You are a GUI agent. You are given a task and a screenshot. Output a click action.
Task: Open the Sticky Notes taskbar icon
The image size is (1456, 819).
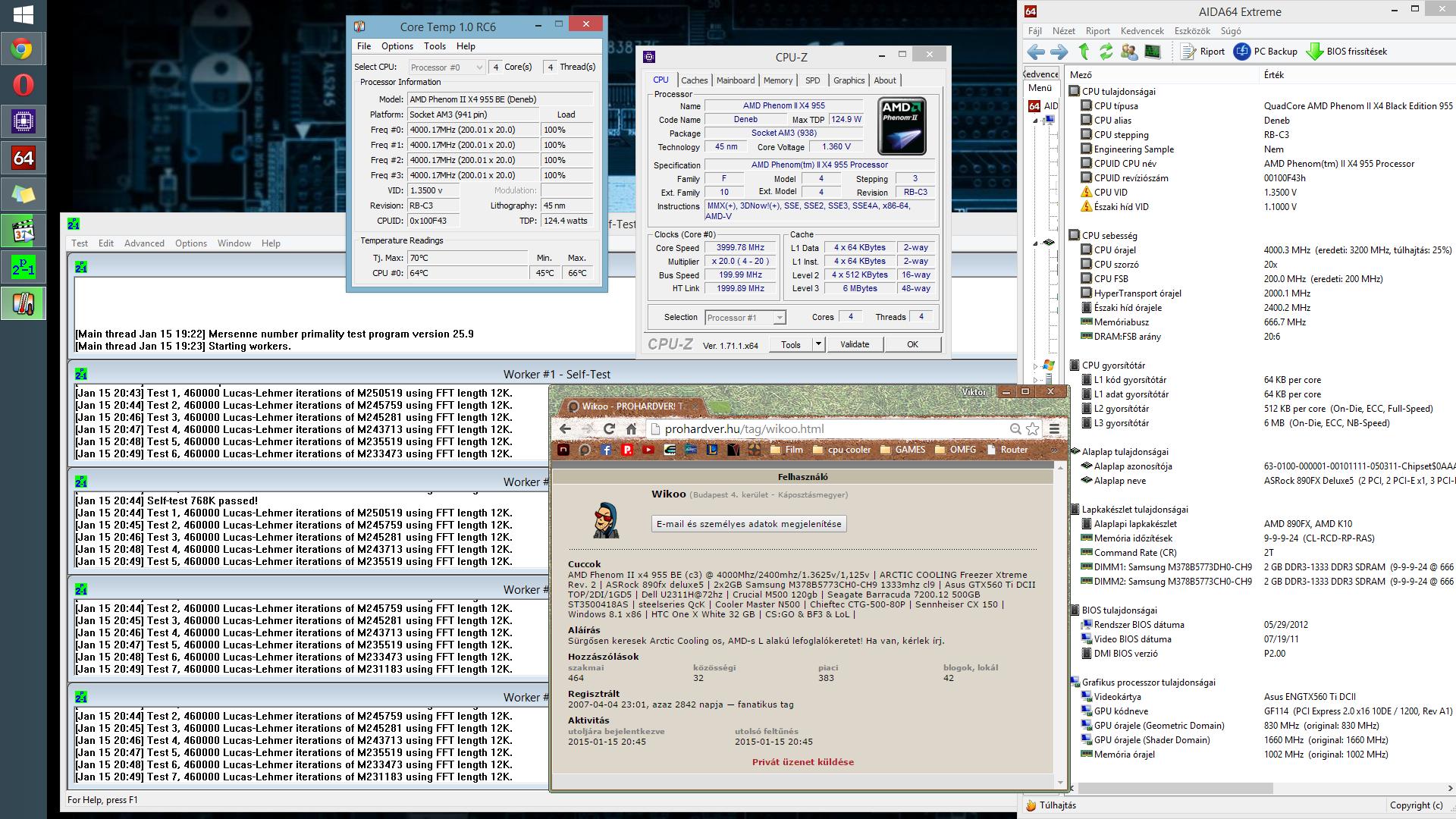[23, 194]
